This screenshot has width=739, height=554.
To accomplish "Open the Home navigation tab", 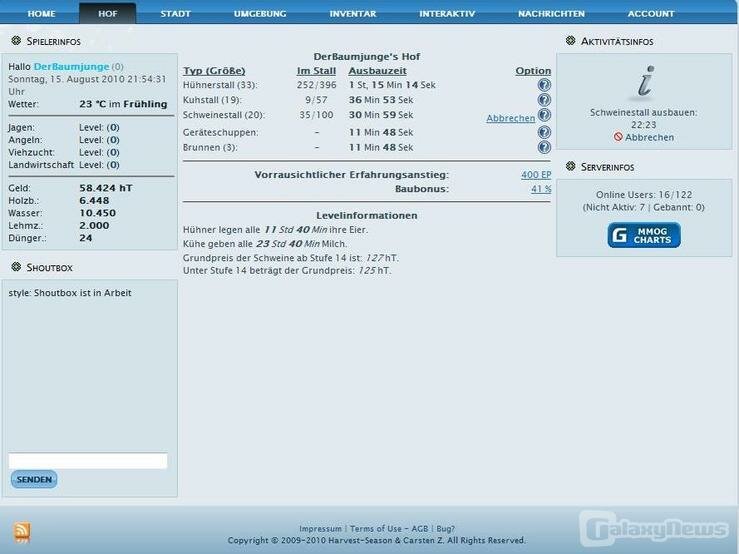I will pos(41,14).
